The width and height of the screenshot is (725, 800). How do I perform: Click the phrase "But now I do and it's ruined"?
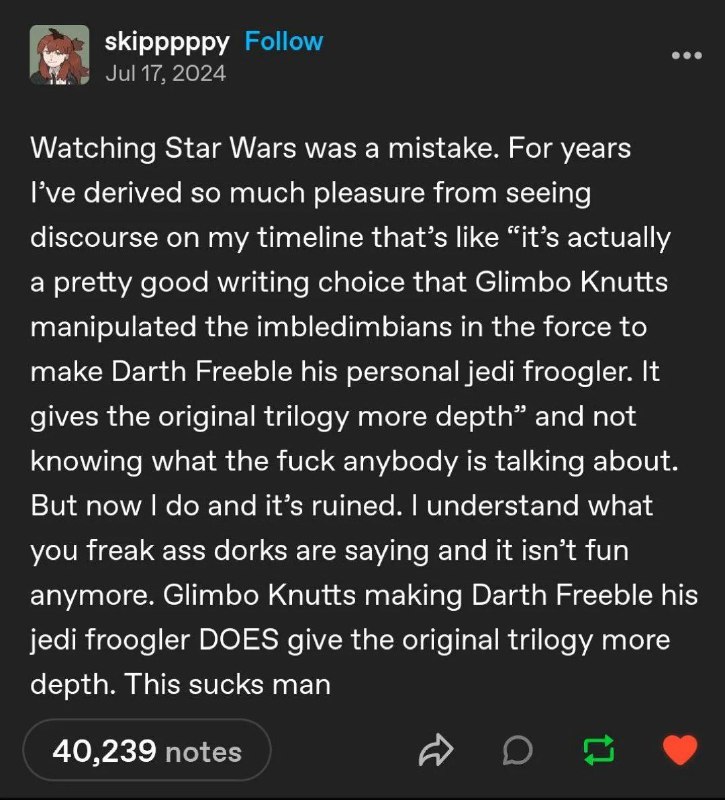(x=213, y=506)
